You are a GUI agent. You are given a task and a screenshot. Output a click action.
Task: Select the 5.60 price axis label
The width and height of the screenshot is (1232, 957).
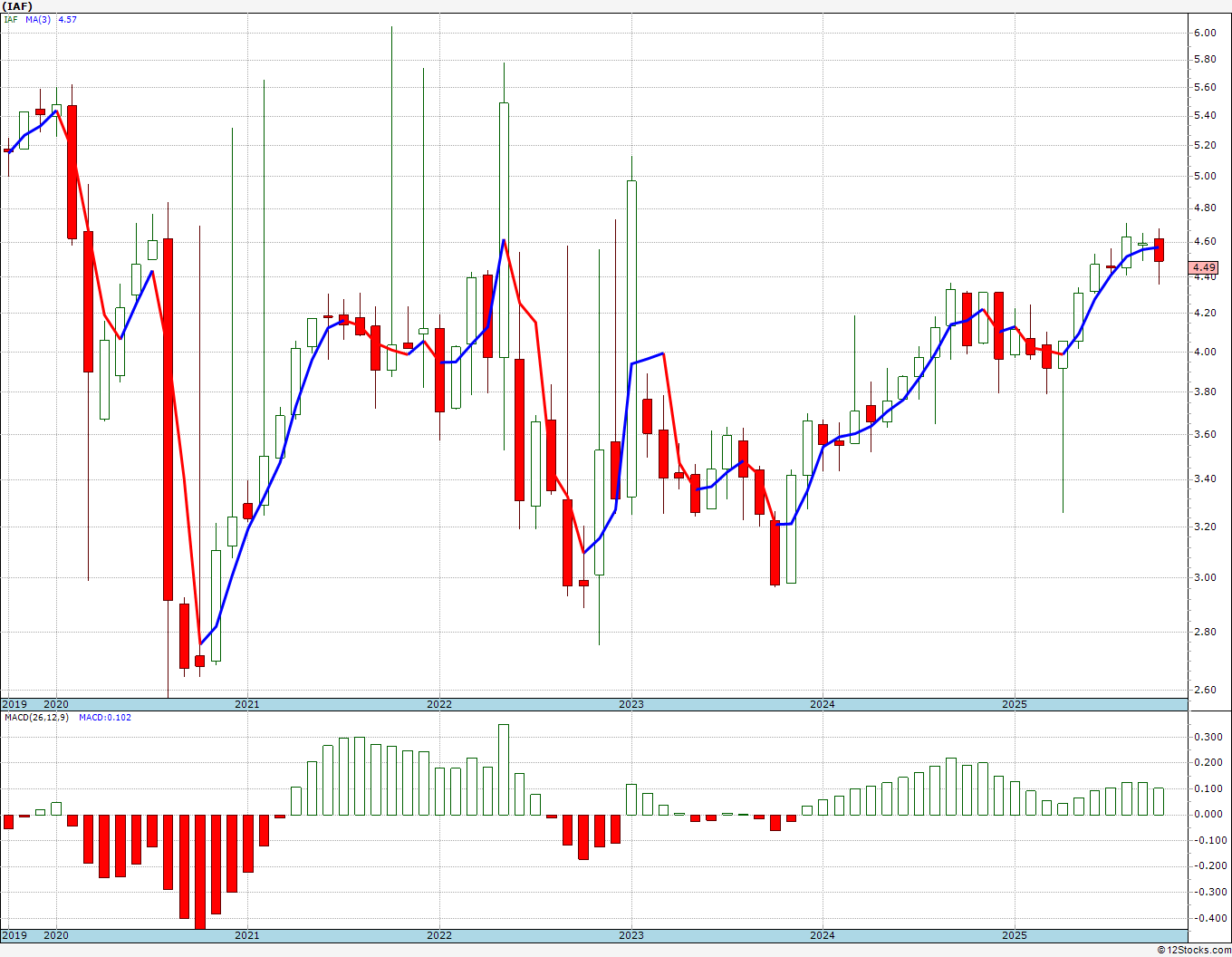pyautogui.click(x=1205, y=88)
